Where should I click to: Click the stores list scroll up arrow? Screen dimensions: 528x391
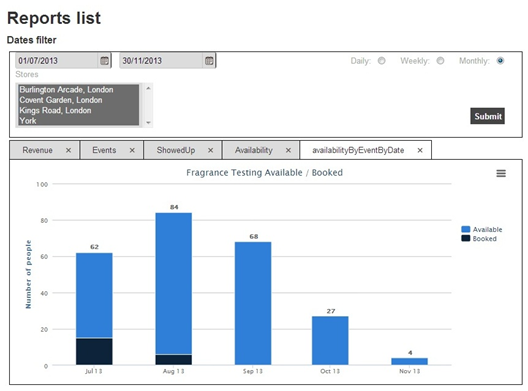(x=148, y=88)
